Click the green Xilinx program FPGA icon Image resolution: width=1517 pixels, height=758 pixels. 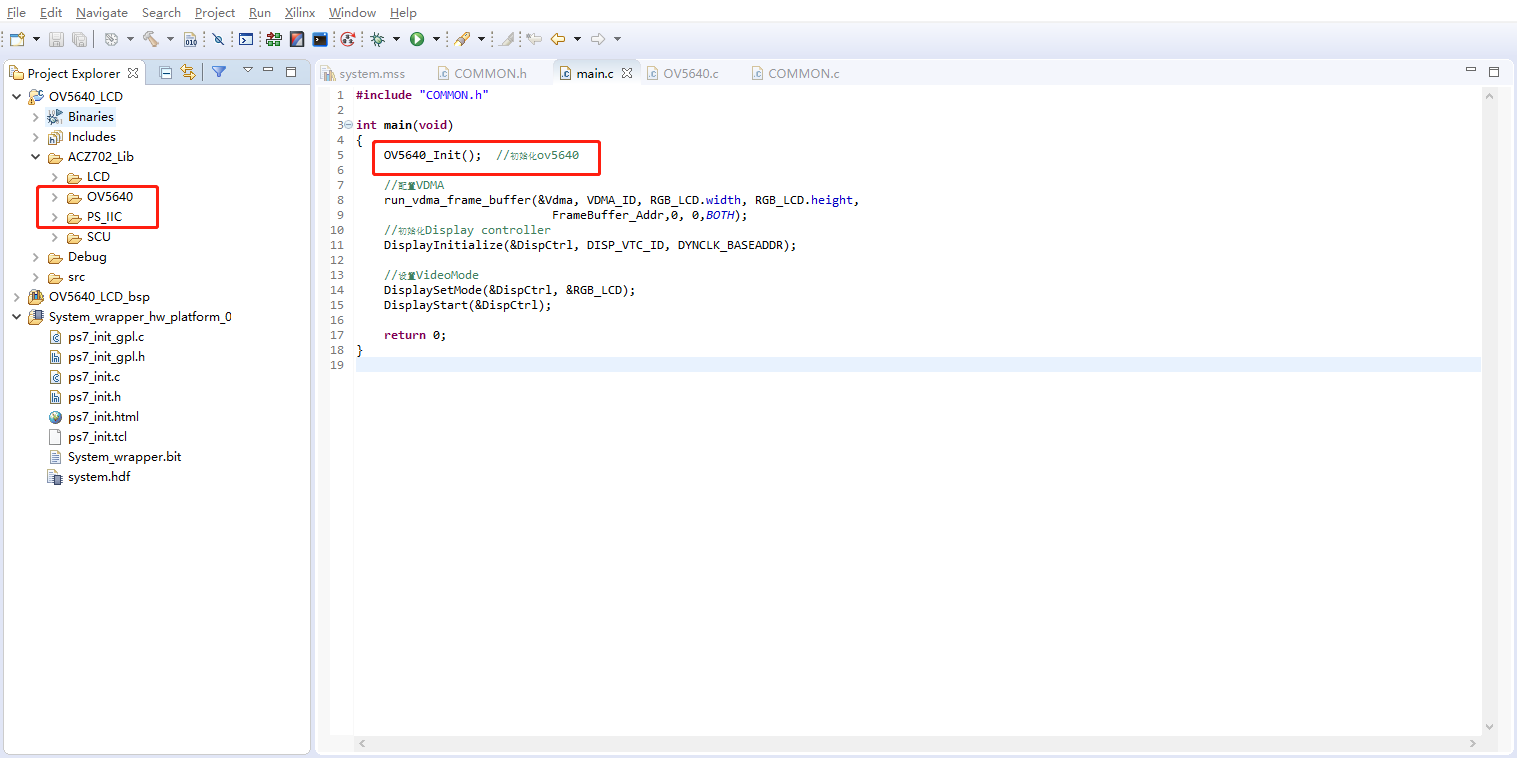point(273,39)
